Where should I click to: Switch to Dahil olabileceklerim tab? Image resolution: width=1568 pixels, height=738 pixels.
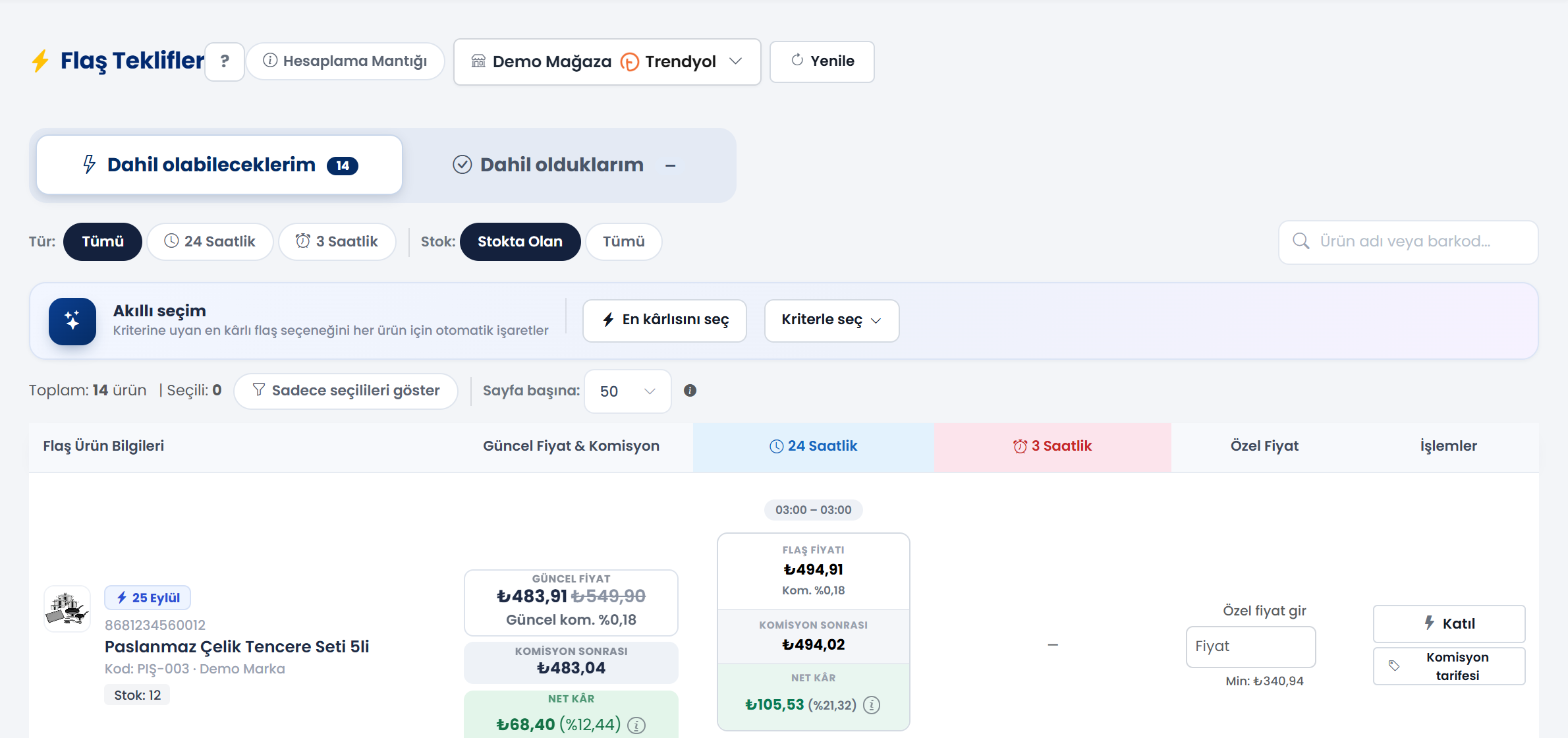[x=219, y=165]
